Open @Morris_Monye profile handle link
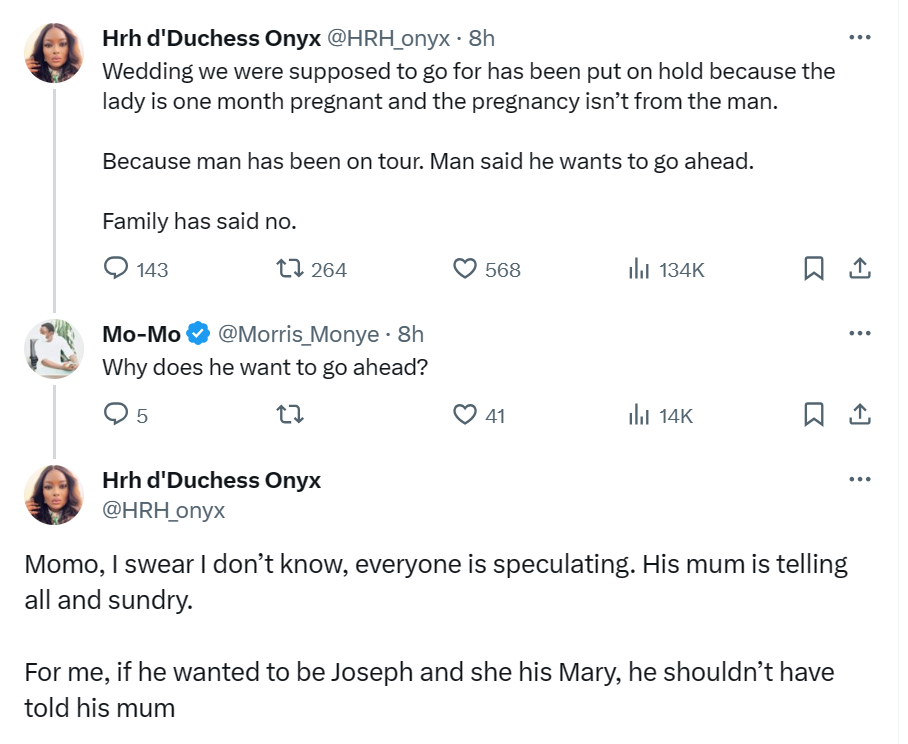 298,334
